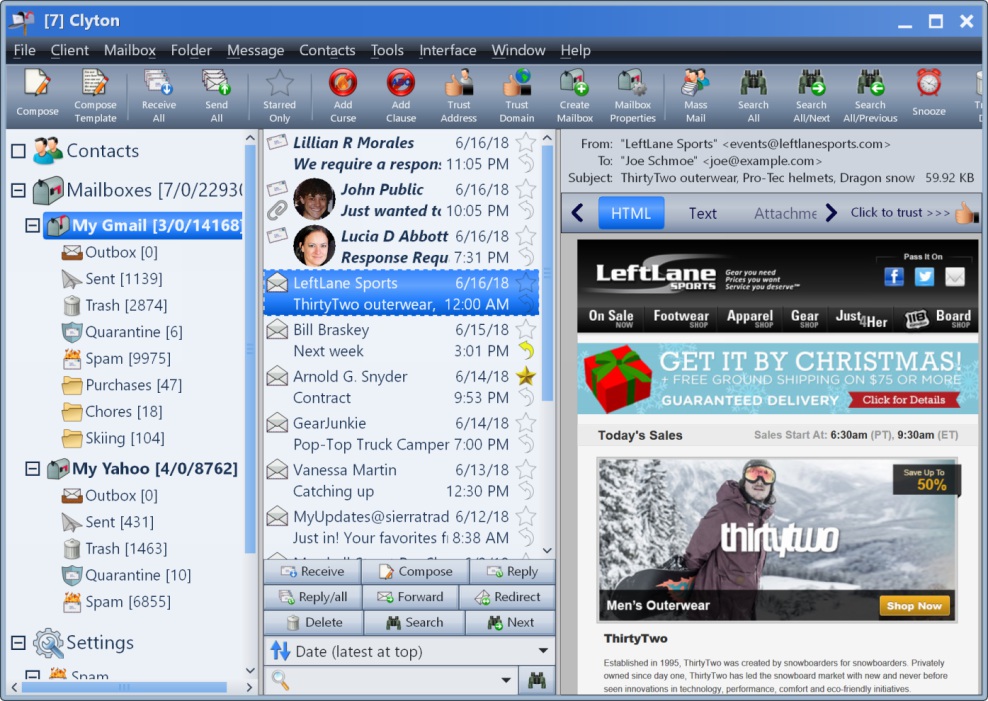Unstar the Arnold G. Snyder message

point(526,376)
